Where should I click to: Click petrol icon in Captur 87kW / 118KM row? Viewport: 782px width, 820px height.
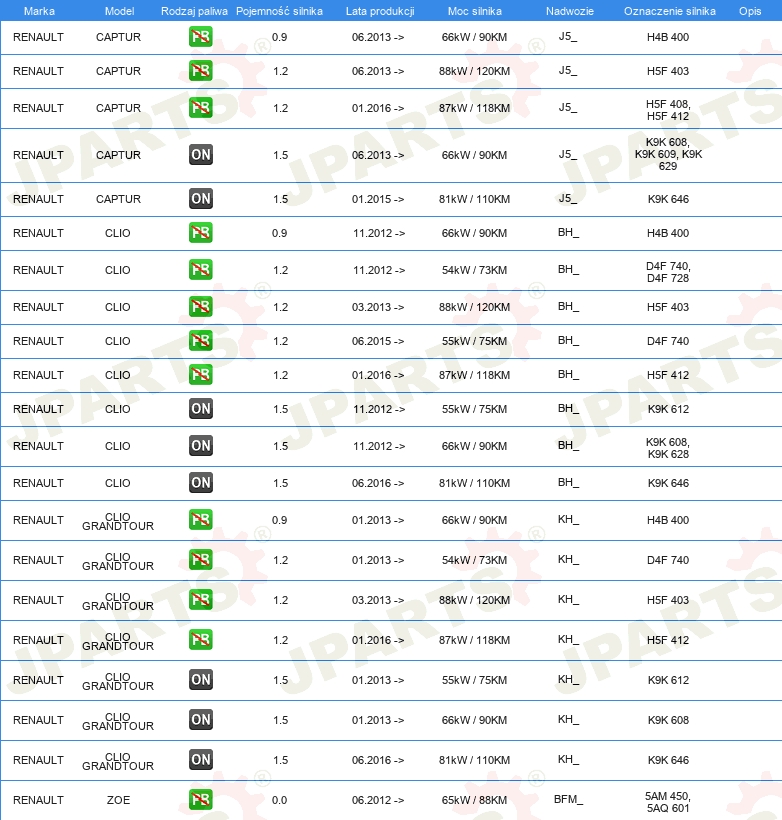click(x=201, y=108)
